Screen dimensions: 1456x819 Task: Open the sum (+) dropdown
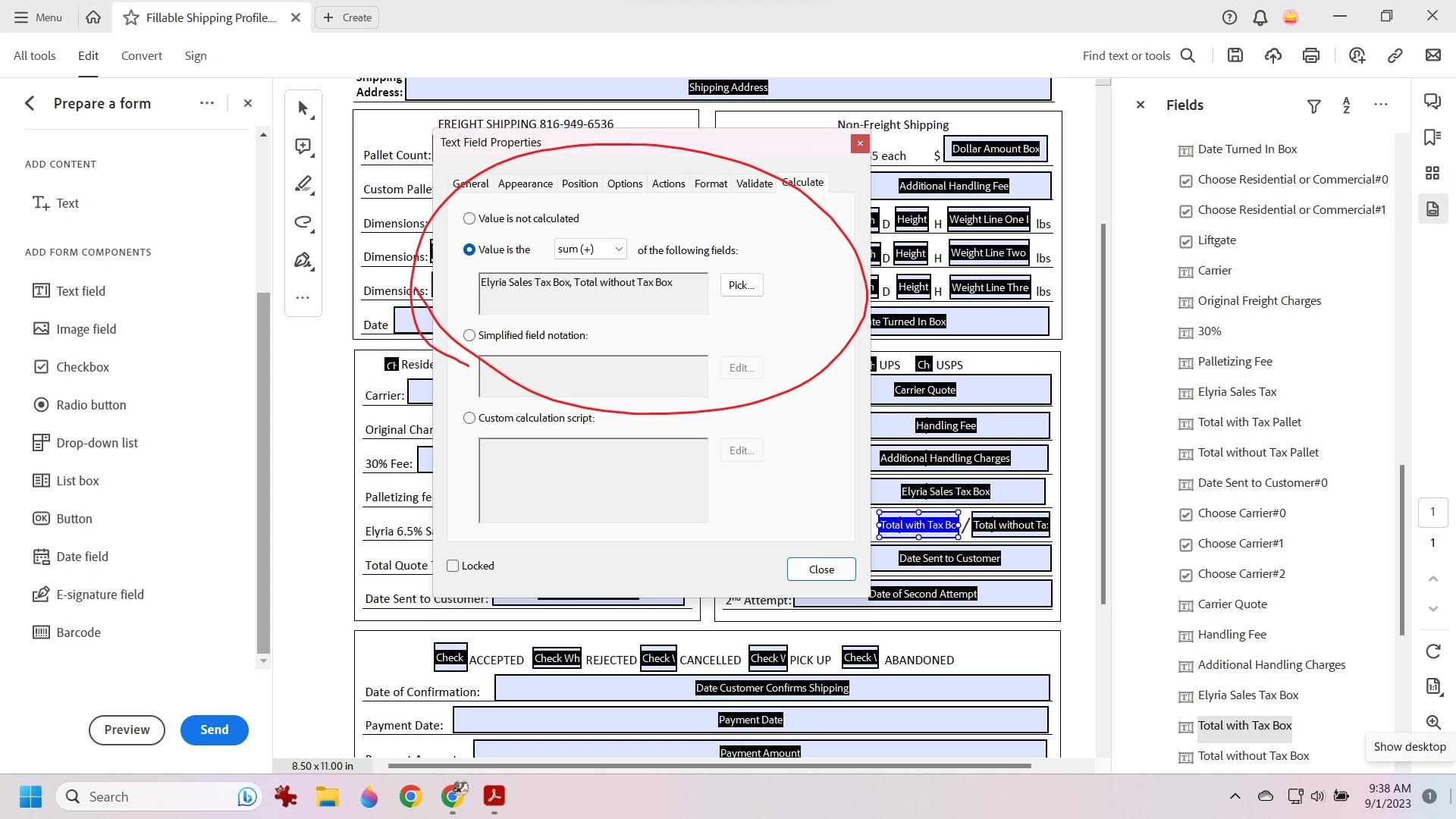pyautogui.click(x=590, y=249)
